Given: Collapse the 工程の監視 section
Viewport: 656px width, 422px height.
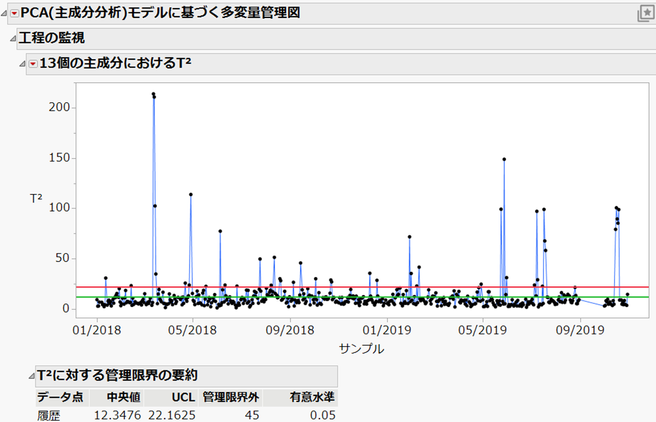Looking at the screenshot, I should [13, 38].
